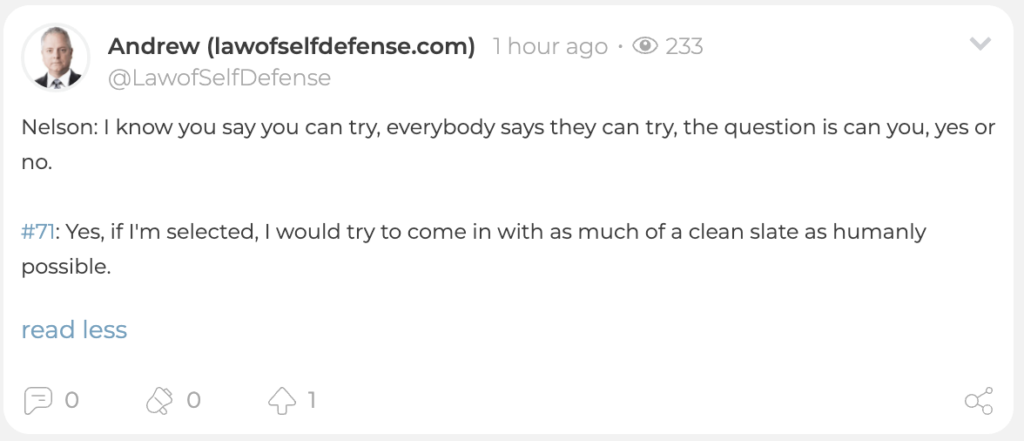The image size is (1024, 441).
Task: Click the Nelson quote first line
Action: click(509, 129)
